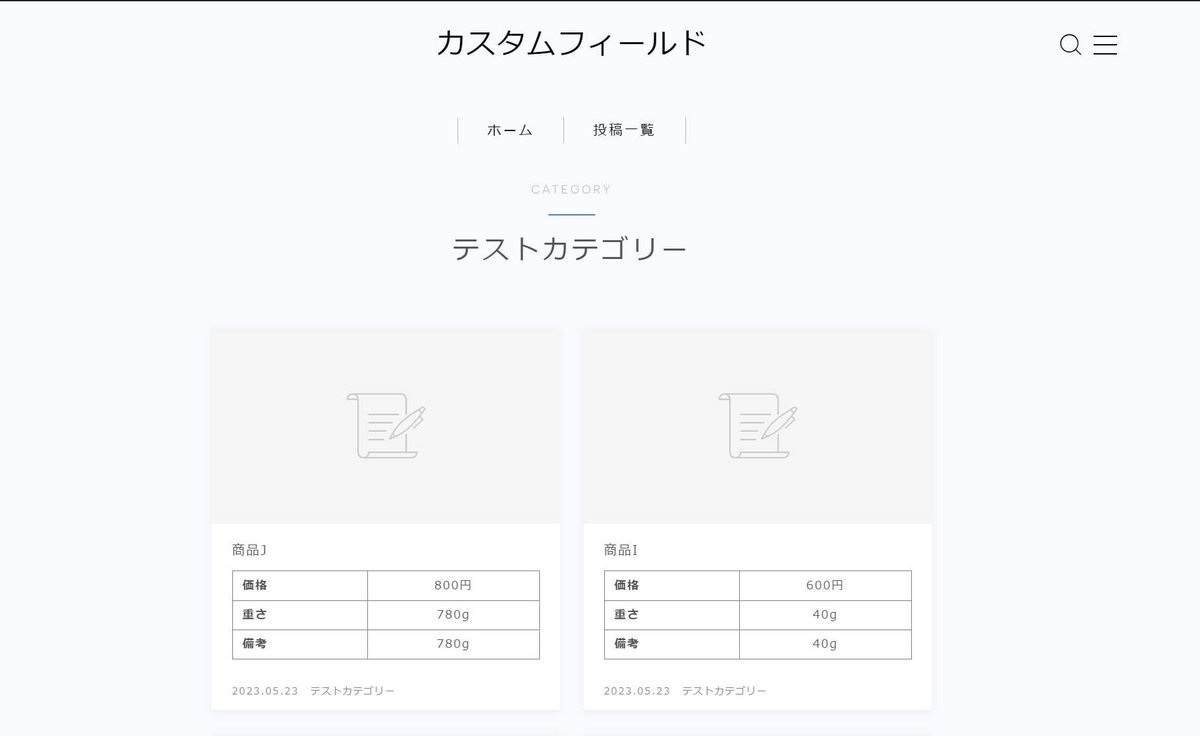Click テストカテゴリー link under 商品I card
This screenshot has width=1200, height=736.
pos(724,691)
